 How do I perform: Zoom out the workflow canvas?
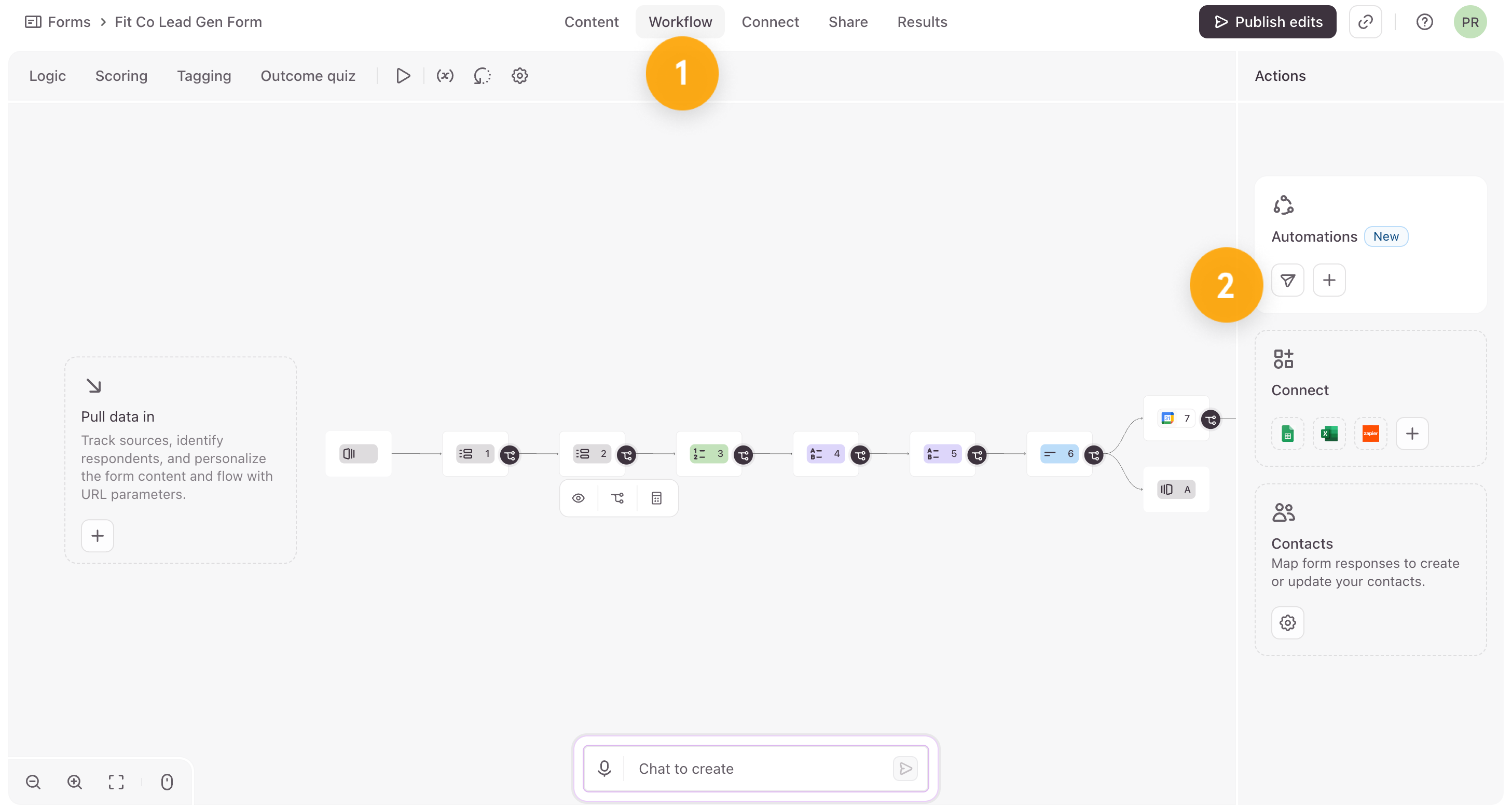(x=33, y=782)
